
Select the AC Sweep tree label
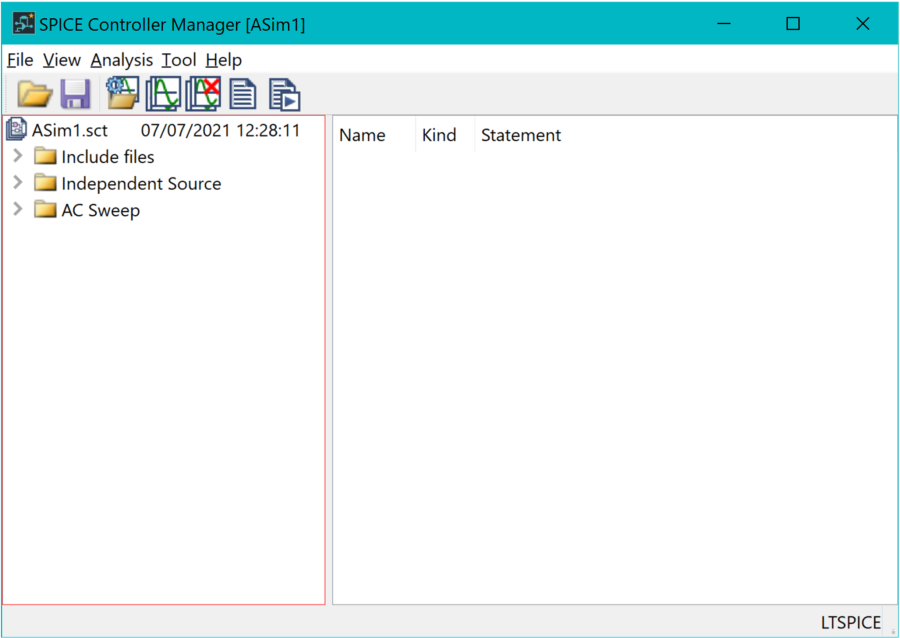(x=100, y=211)
